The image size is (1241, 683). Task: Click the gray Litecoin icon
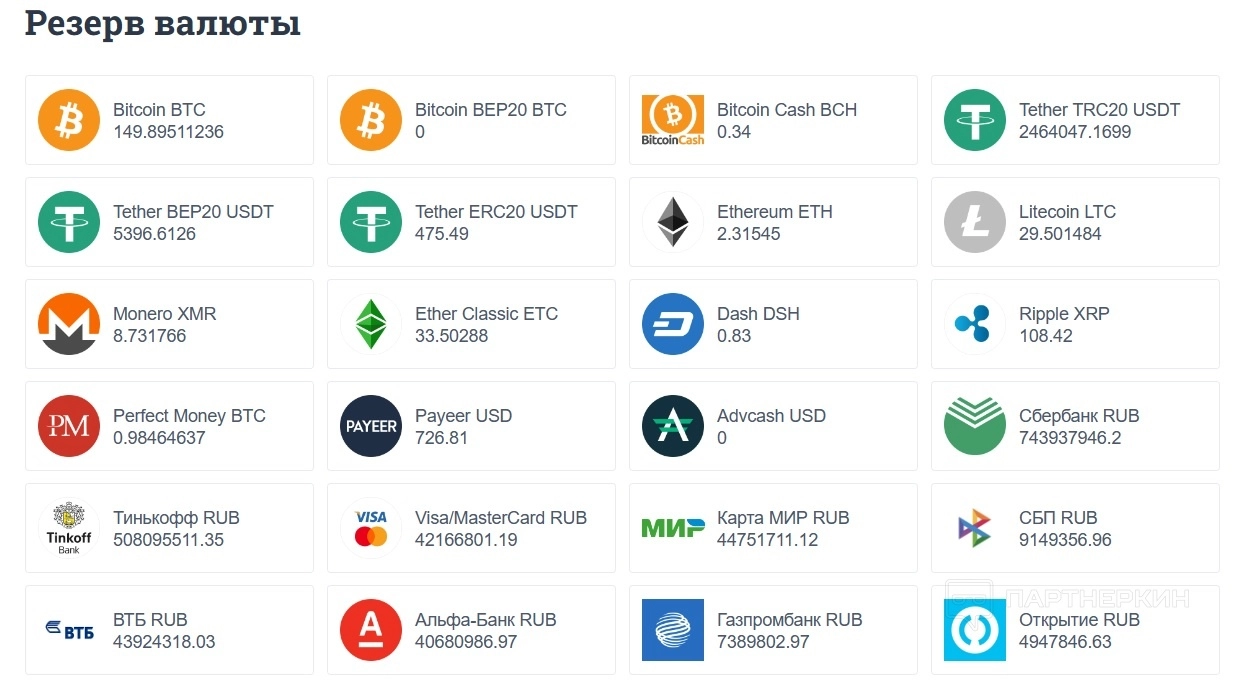coord(975,222)
